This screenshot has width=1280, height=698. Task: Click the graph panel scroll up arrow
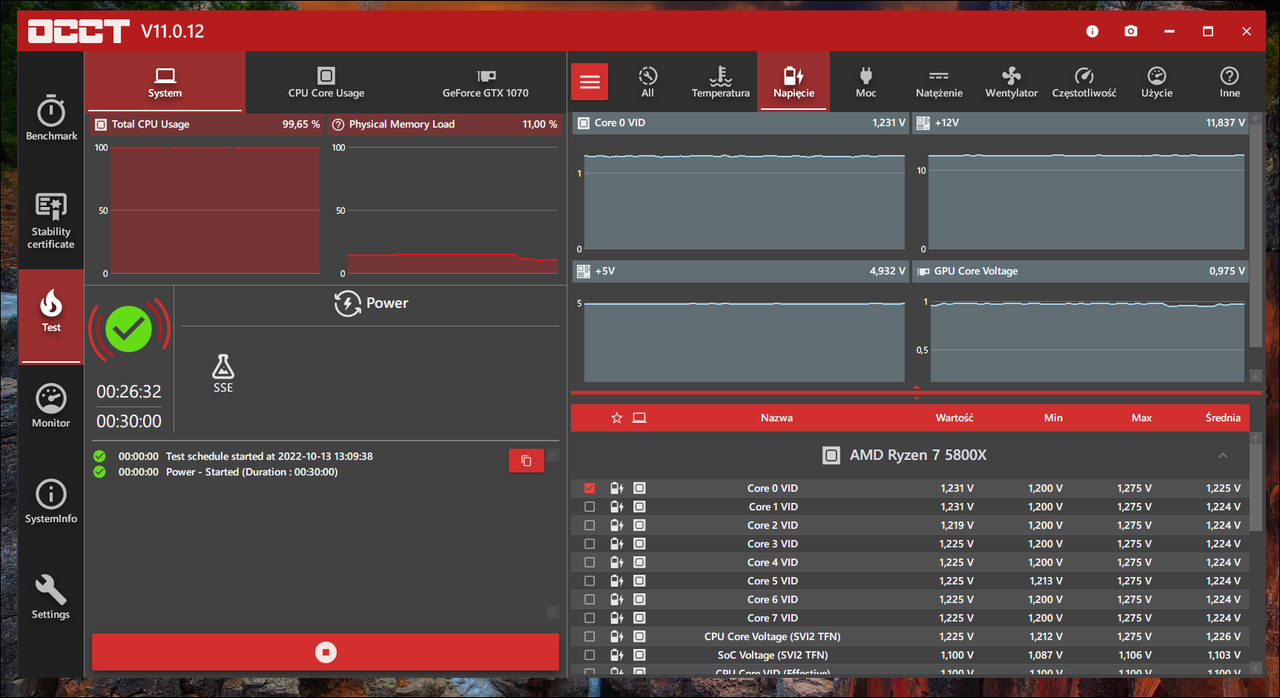[1256, 121]
